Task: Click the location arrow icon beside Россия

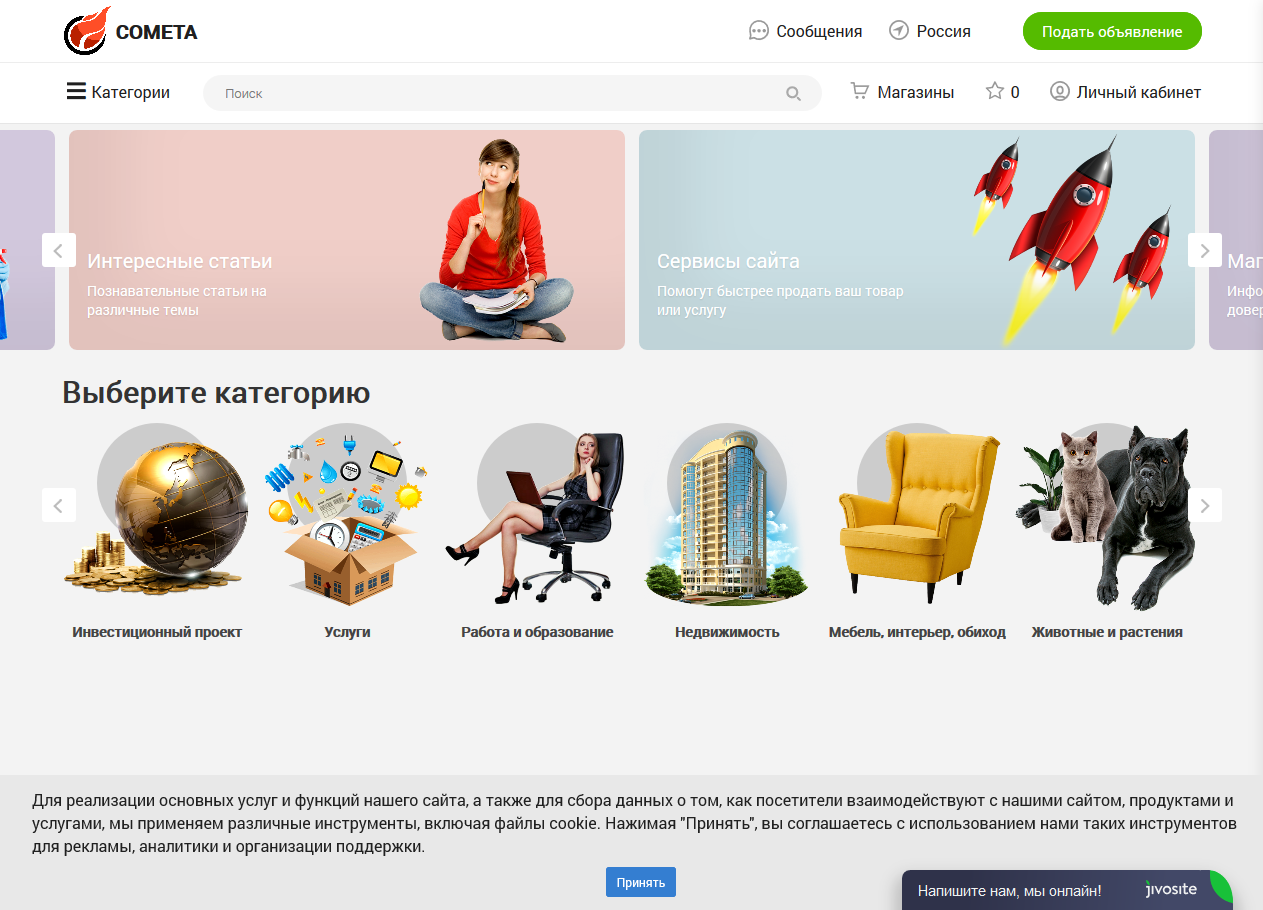Action: [899, 31]
